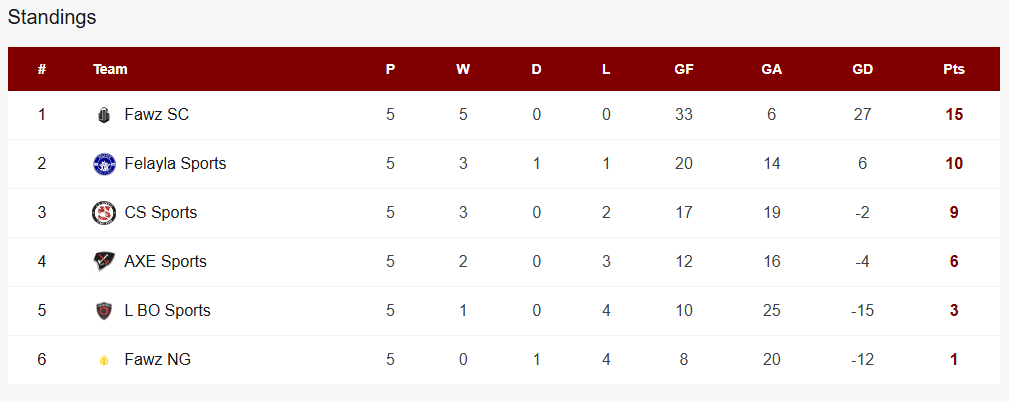The height and width of the screenshot is (402, 1009).
Task: Click the GD column header
Action: (862, 70)
